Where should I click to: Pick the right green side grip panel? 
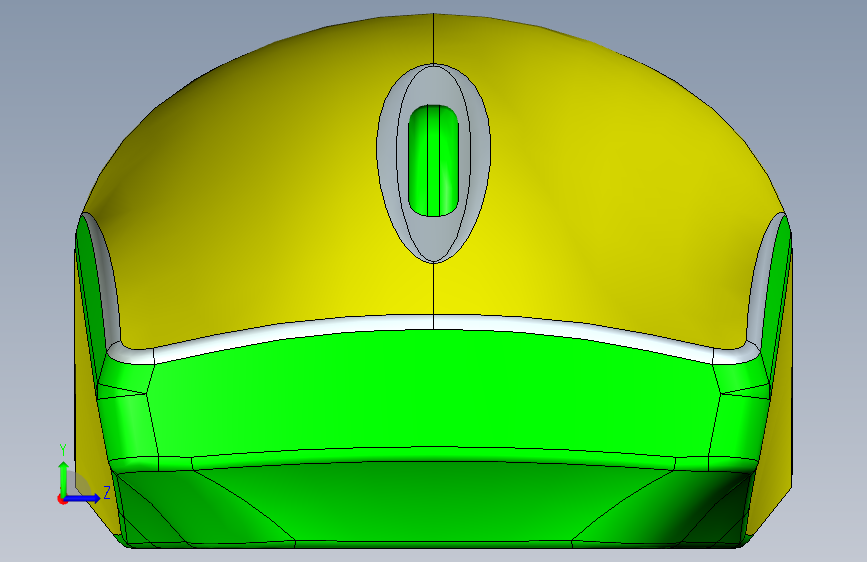776,288
